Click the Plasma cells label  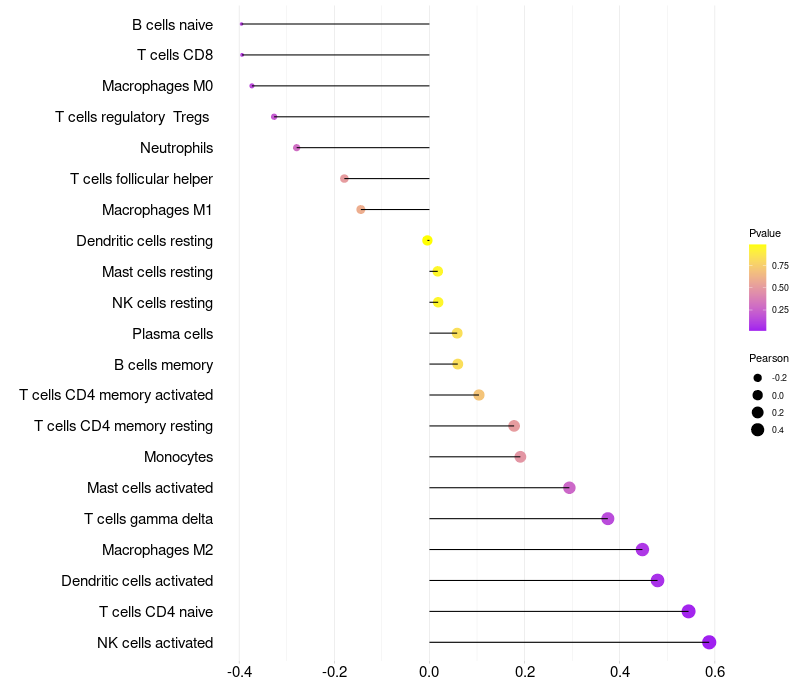click(172, 334)
